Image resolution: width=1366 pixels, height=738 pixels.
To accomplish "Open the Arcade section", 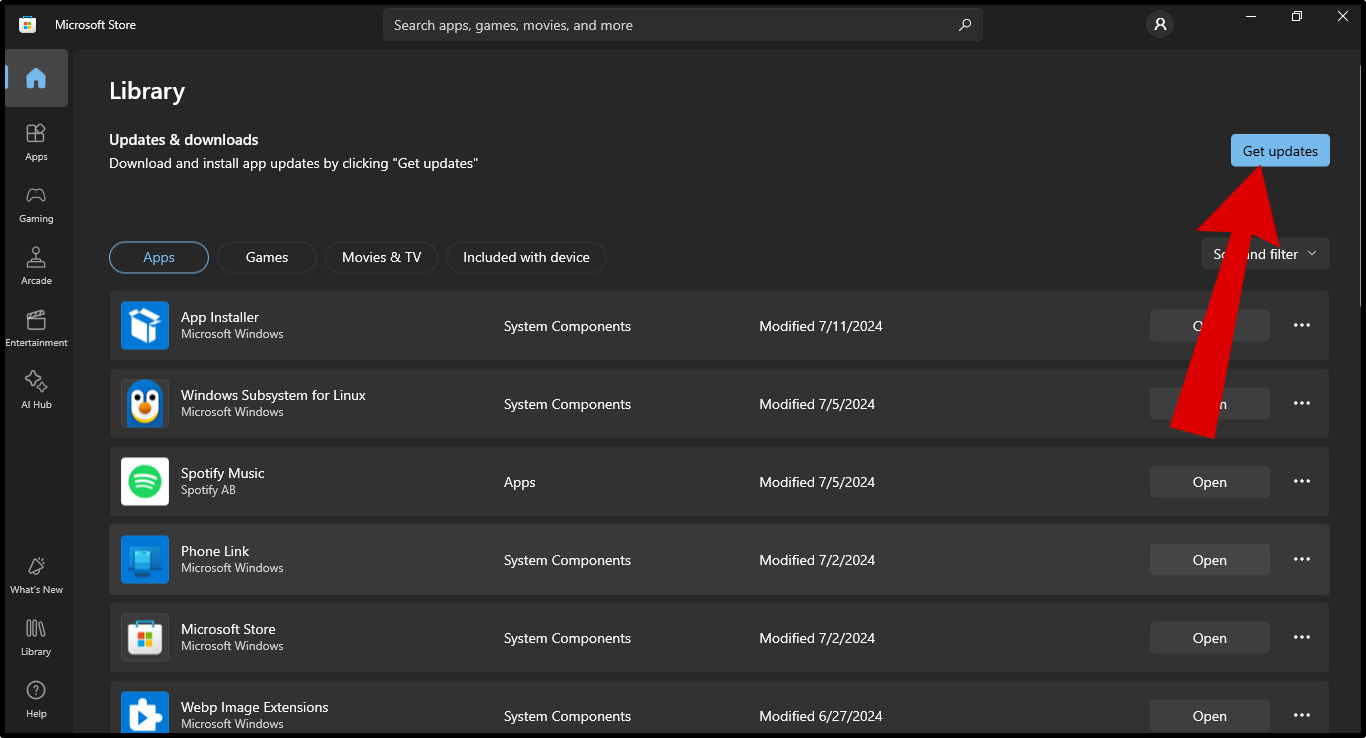I will click(x=36, y=265).
